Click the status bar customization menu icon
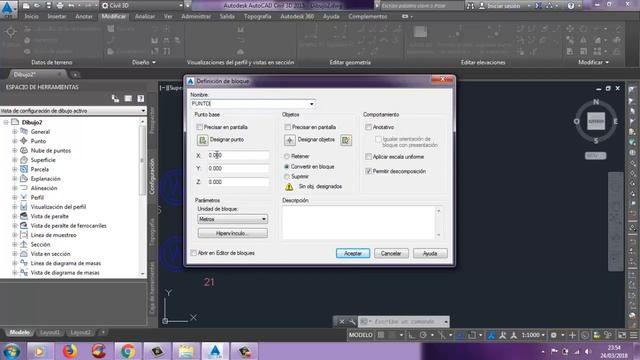This screenshot has width=640, height=360. click(x=633, y=335)
